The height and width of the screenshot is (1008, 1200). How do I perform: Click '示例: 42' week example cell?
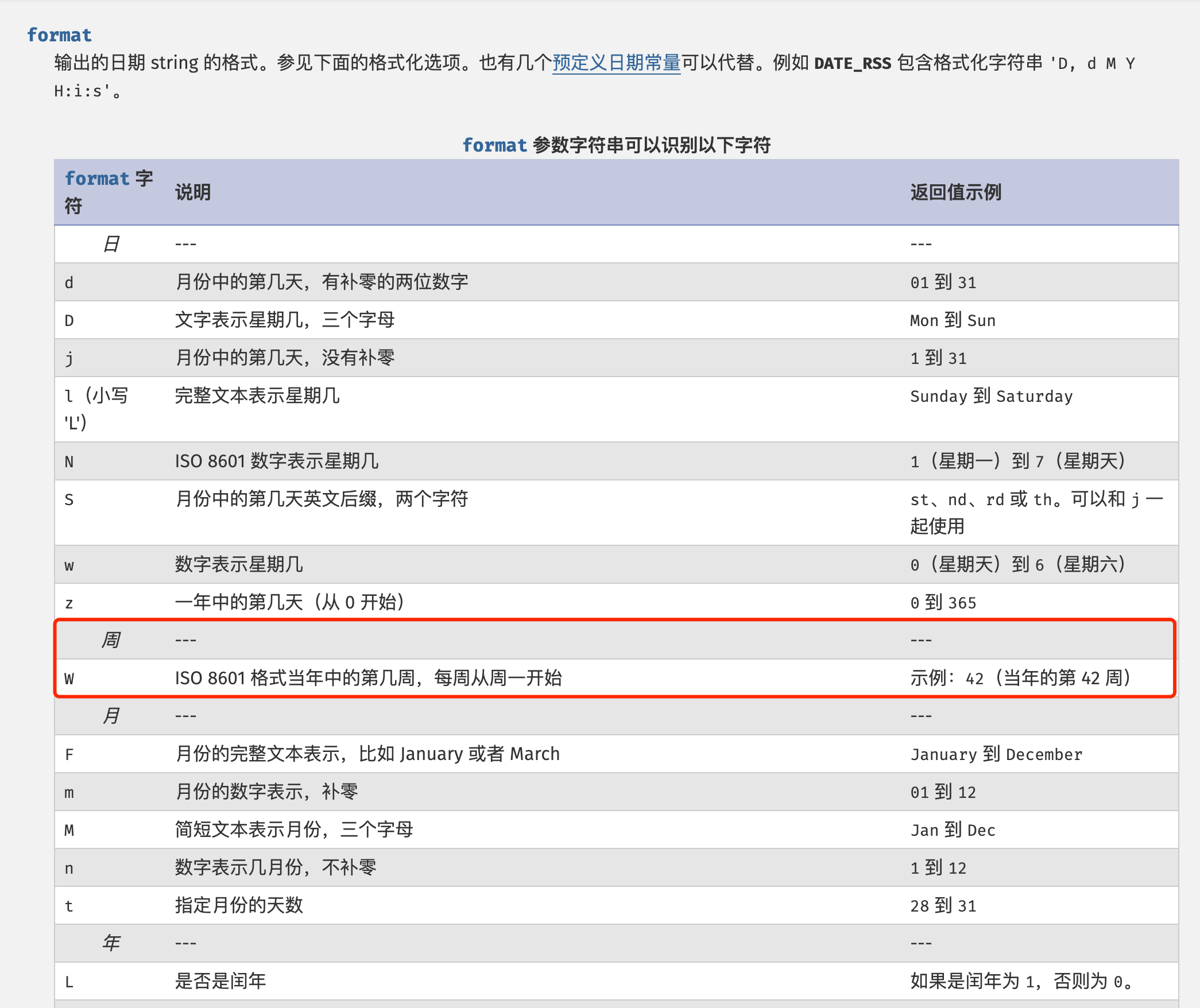click(1020, 679)
